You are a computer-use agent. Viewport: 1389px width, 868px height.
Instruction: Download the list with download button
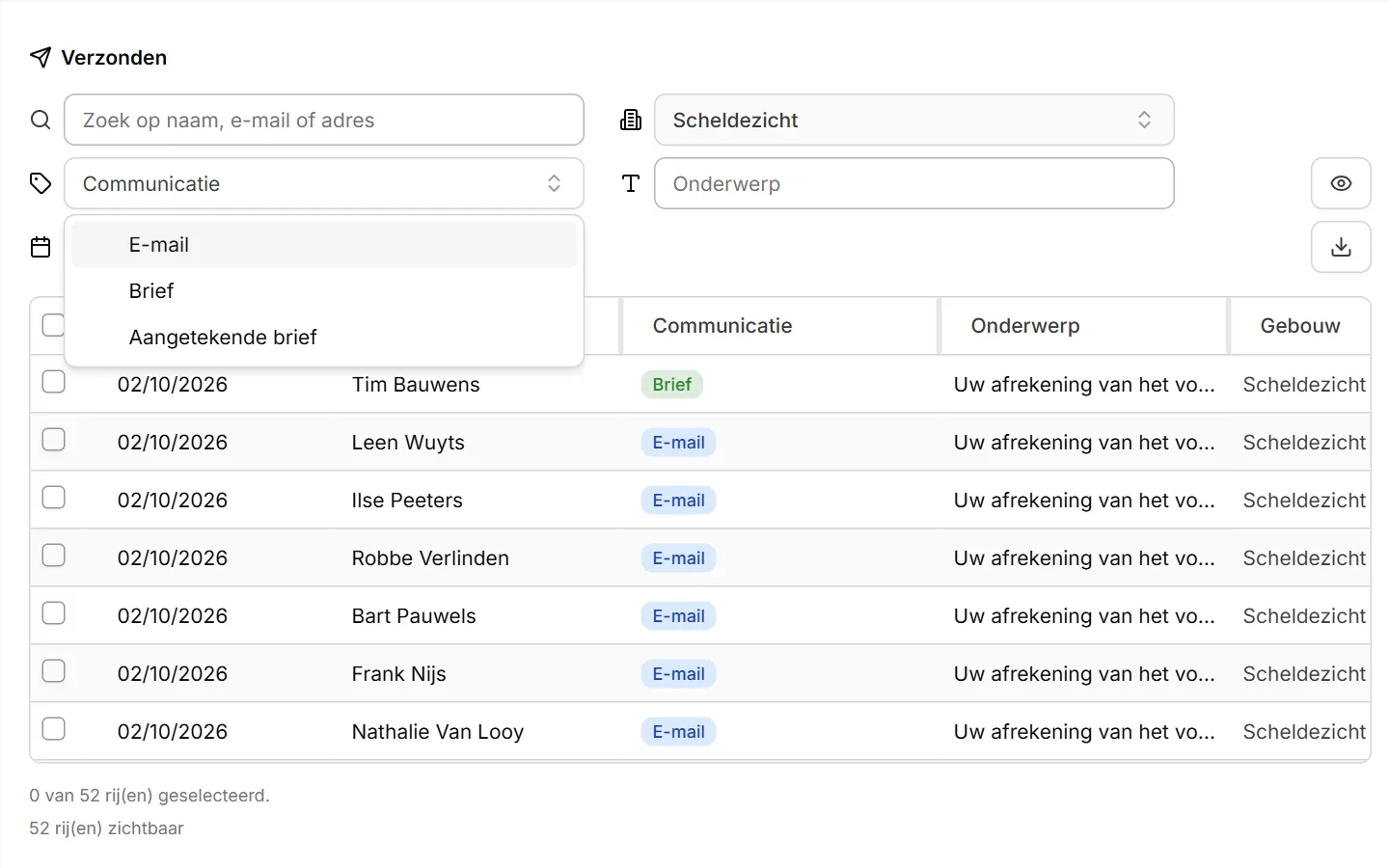[1341, 247]
